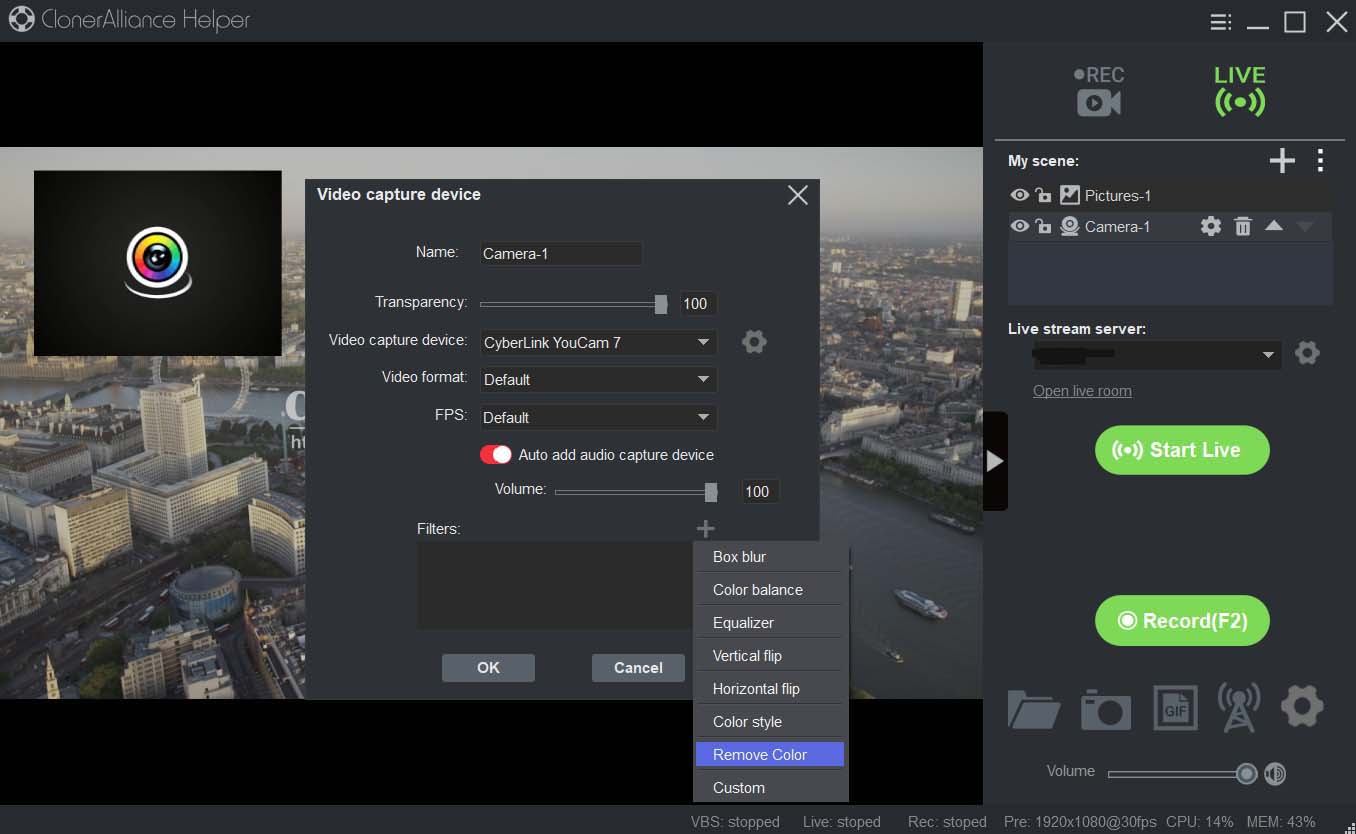Disable Auto add audio capture device
The image size is (1356, 834).
496,455
